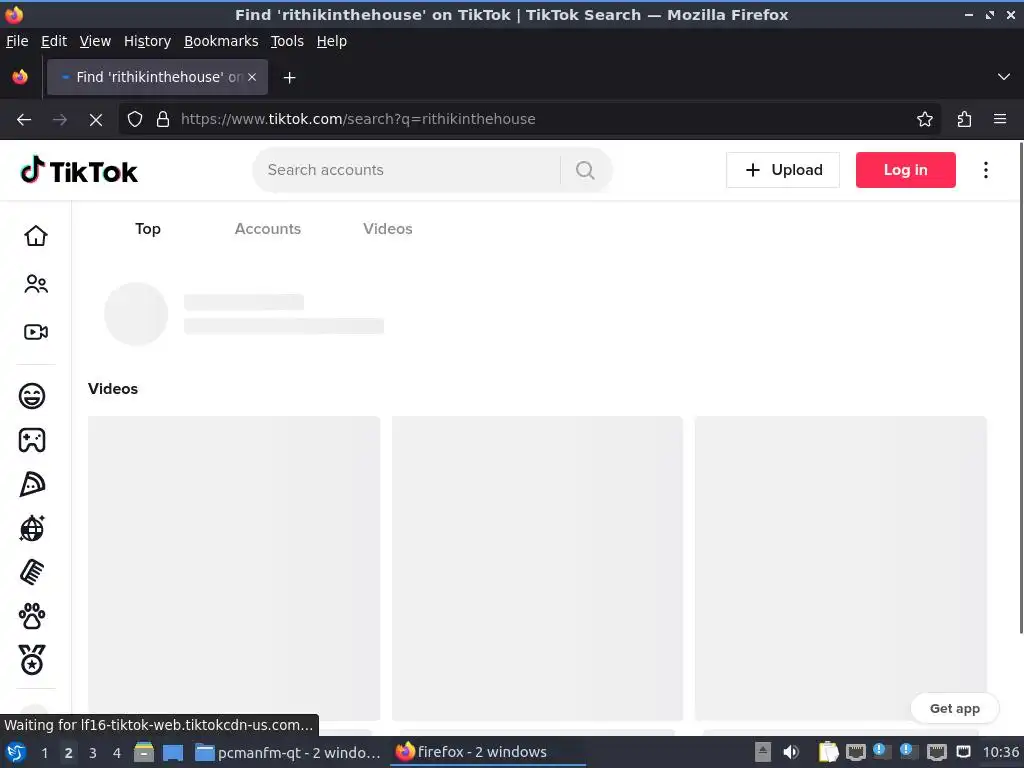Open the View menu
Screen dimensions: 1024x768
coord(95,41)
